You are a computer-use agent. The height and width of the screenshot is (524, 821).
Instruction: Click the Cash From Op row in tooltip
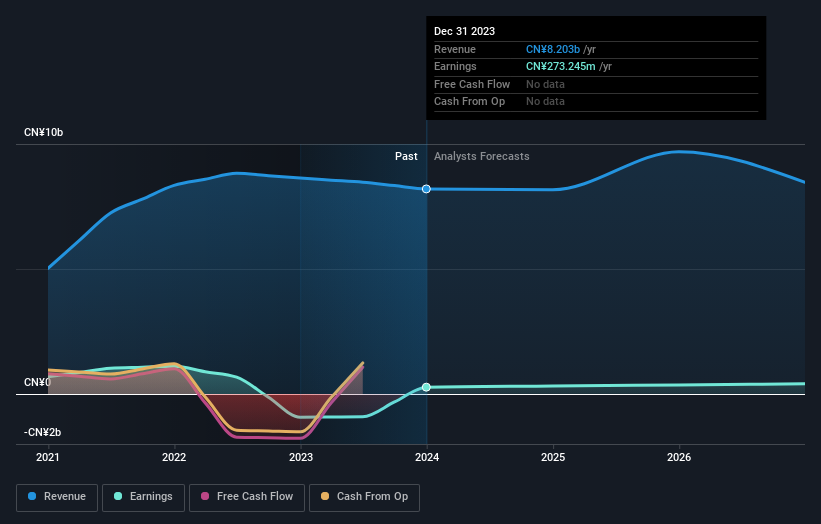pos(596,102)
